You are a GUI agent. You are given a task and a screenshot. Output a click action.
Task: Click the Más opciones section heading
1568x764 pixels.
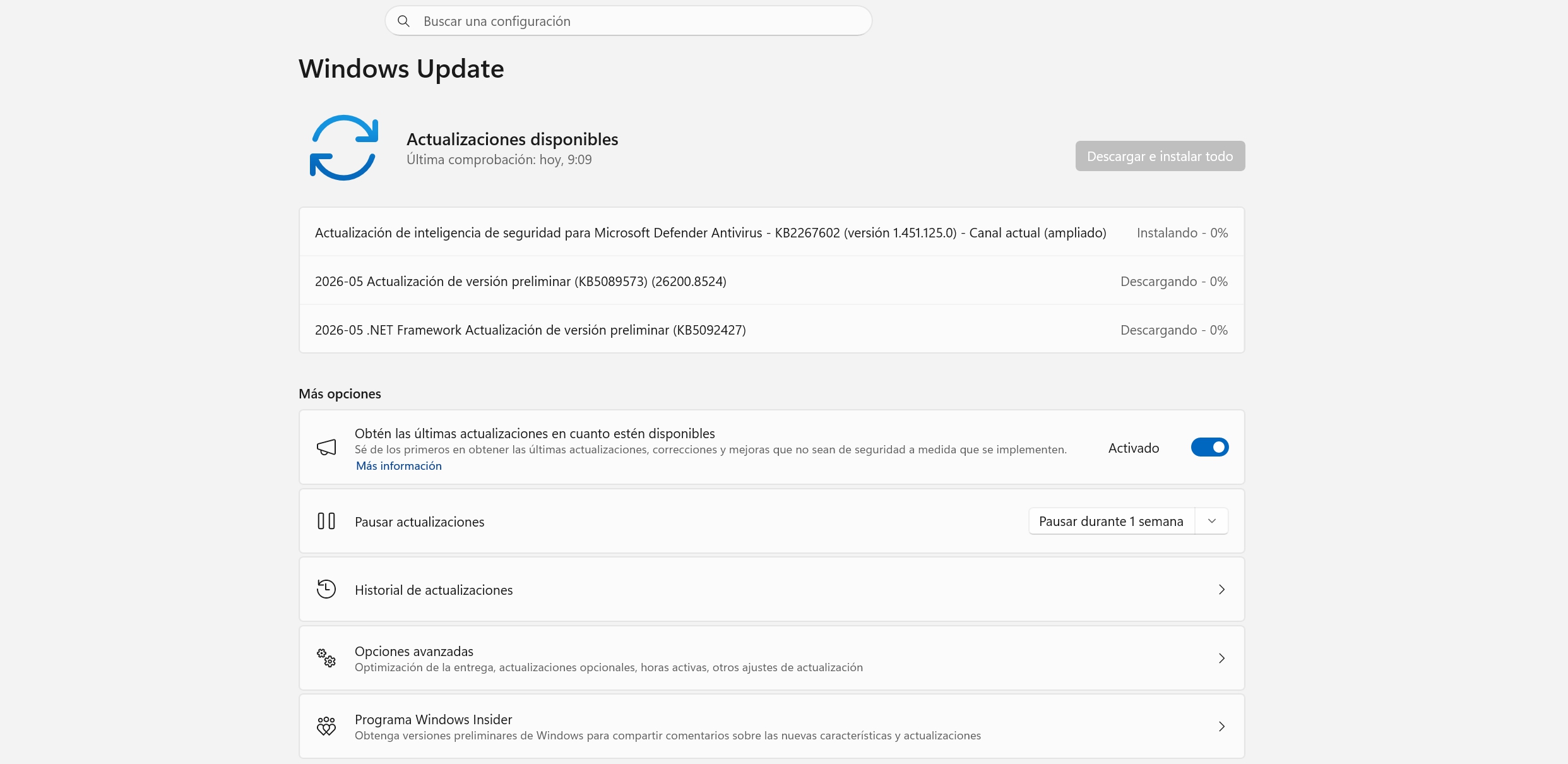click(340, 394)
